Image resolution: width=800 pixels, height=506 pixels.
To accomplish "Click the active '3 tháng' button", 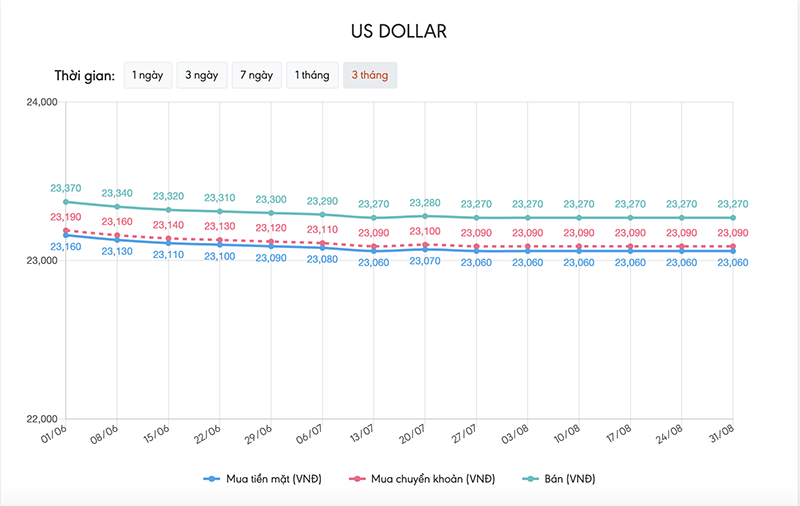I will pyautogui.click(x=369, y=76).
